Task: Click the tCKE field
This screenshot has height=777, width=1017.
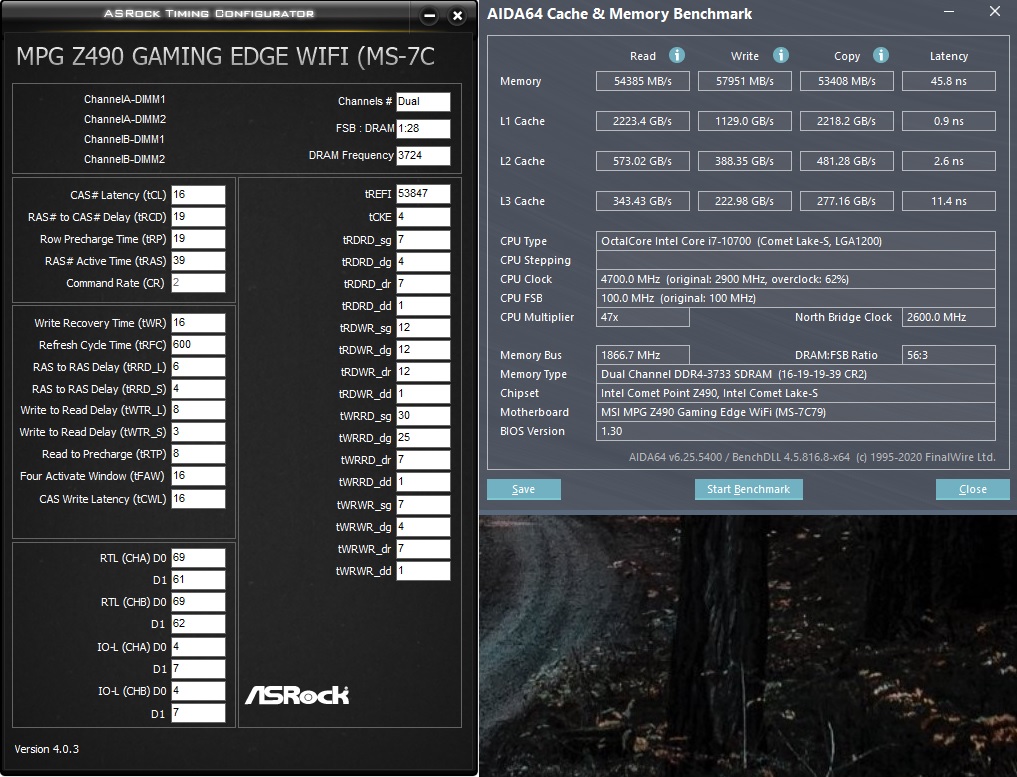Action: (x=423, y=217)
